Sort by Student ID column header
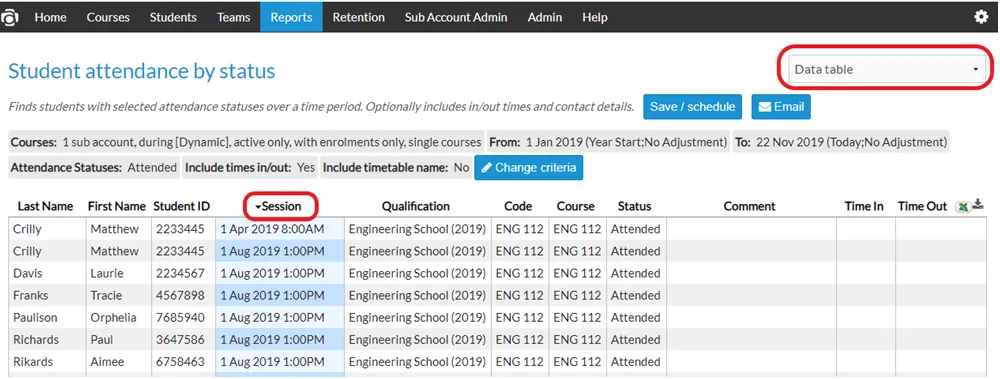Image resolution: width=1000 pixels, height=379 pixels. (x=182, y=206)
